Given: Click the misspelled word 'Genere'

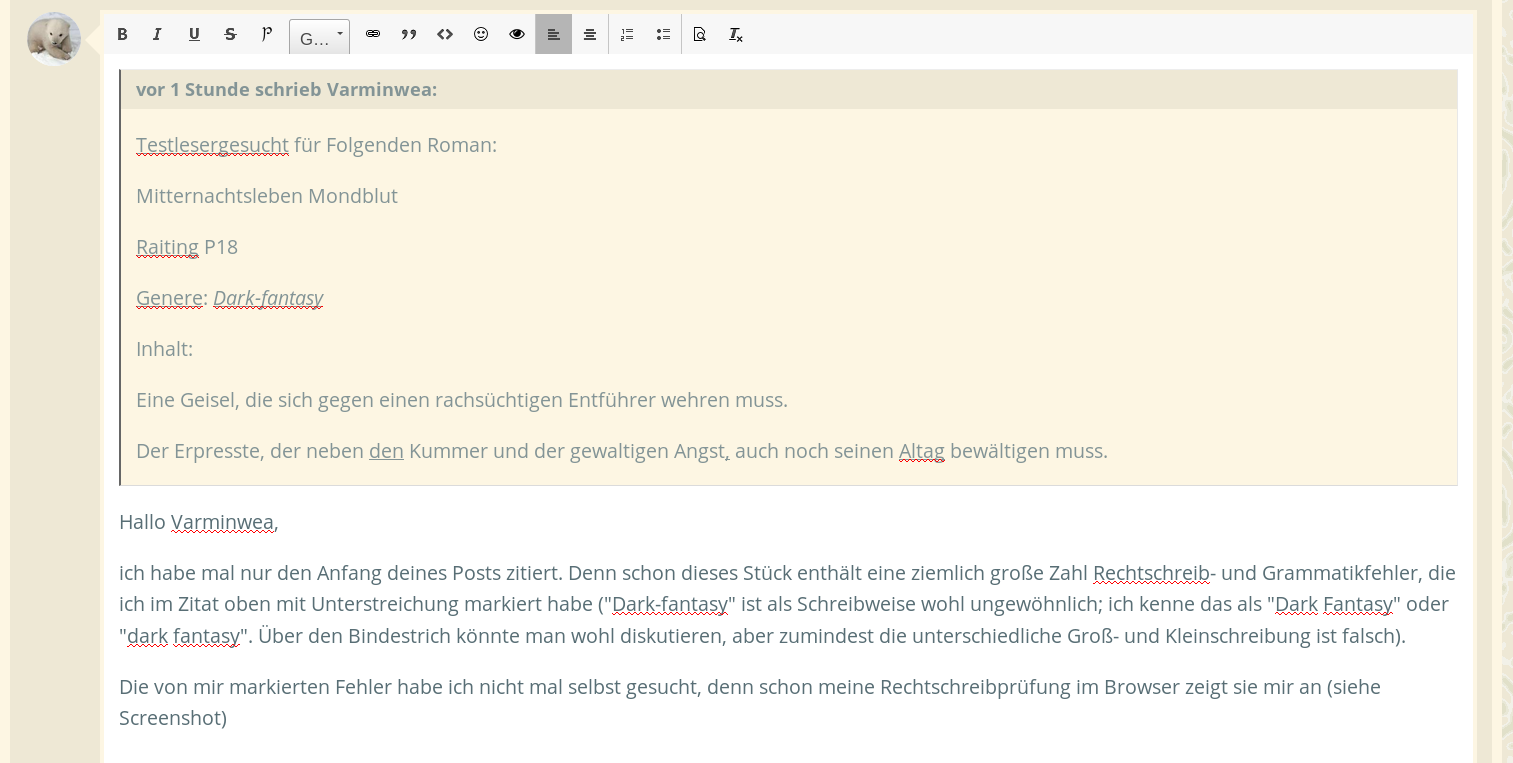Looking at the screenshot, I should [x=169, y=298].
